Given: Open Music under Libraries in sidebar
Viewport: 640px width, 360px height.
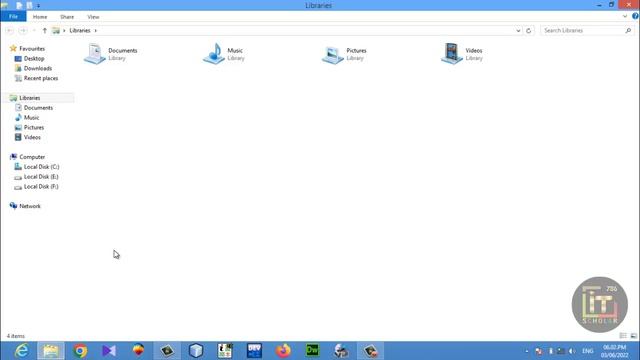Looking at the screenshot, I should (x=31, y=118).
